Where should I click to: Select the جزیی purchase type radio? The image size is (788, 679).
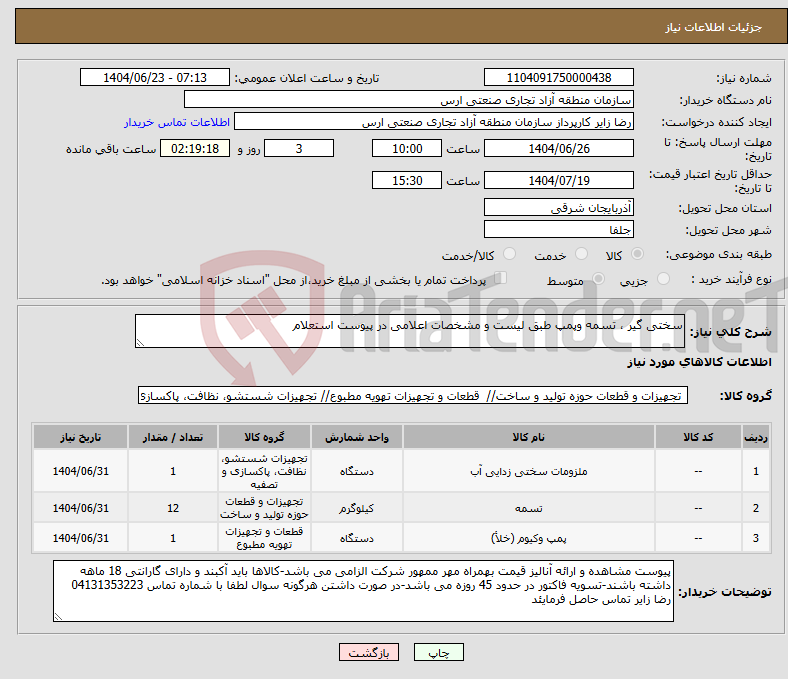[x=663, y=278]
